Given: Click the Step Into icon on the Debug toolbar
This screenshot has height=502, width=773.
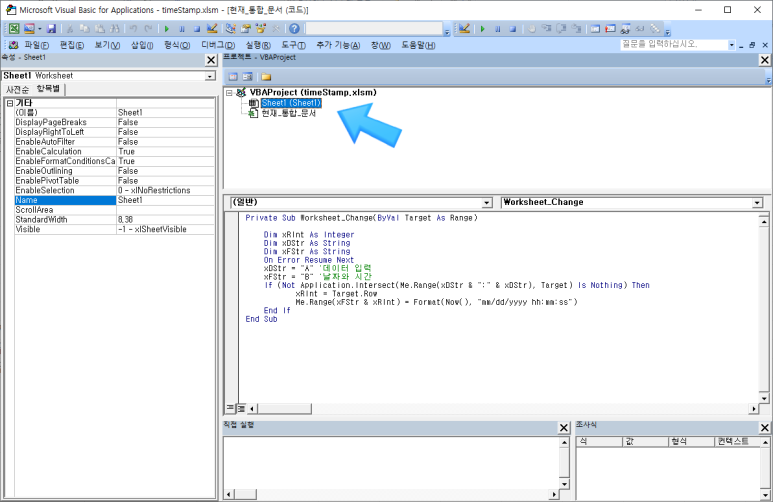Looking at the screenshot, I should point(546,29).
